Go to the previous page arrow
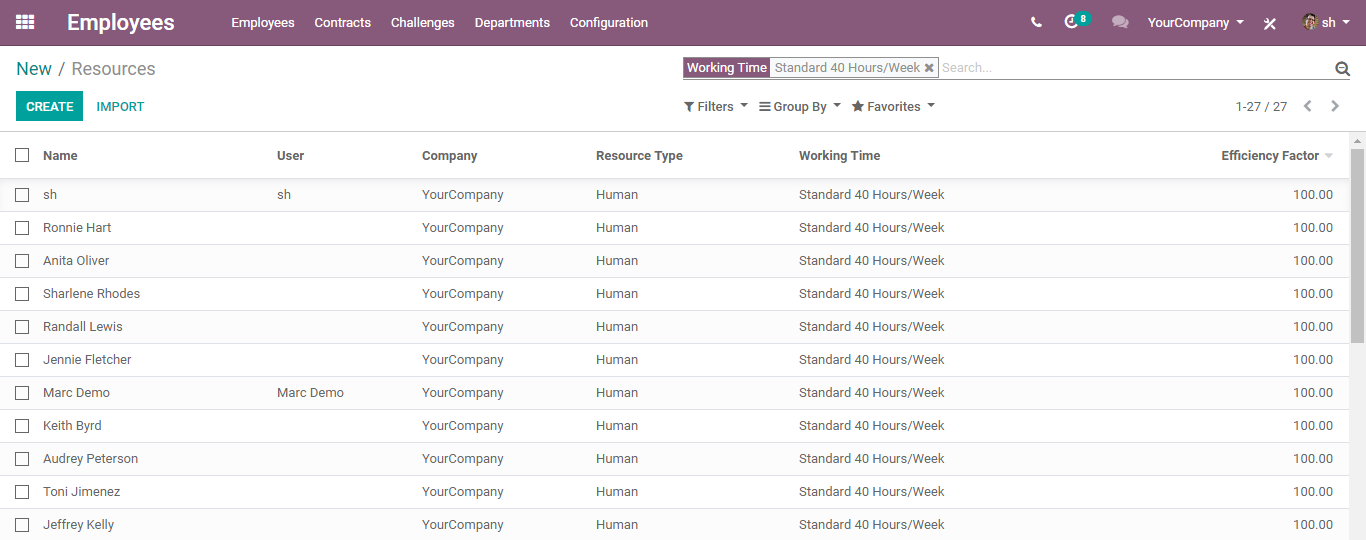Image resolution: width=1366 pixels, height=540 pixels. (1307, 106)
